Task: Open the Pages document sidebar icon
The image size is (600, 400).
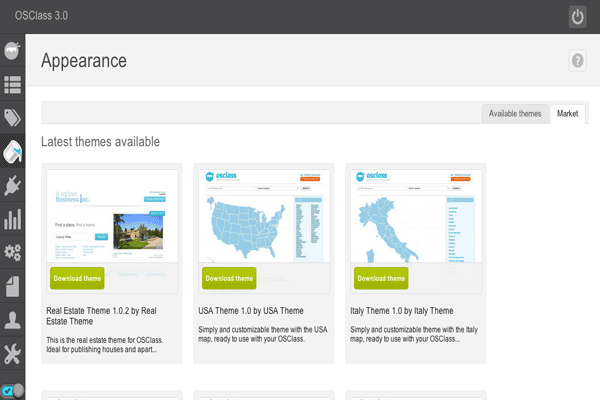Action: coord(12,286)
